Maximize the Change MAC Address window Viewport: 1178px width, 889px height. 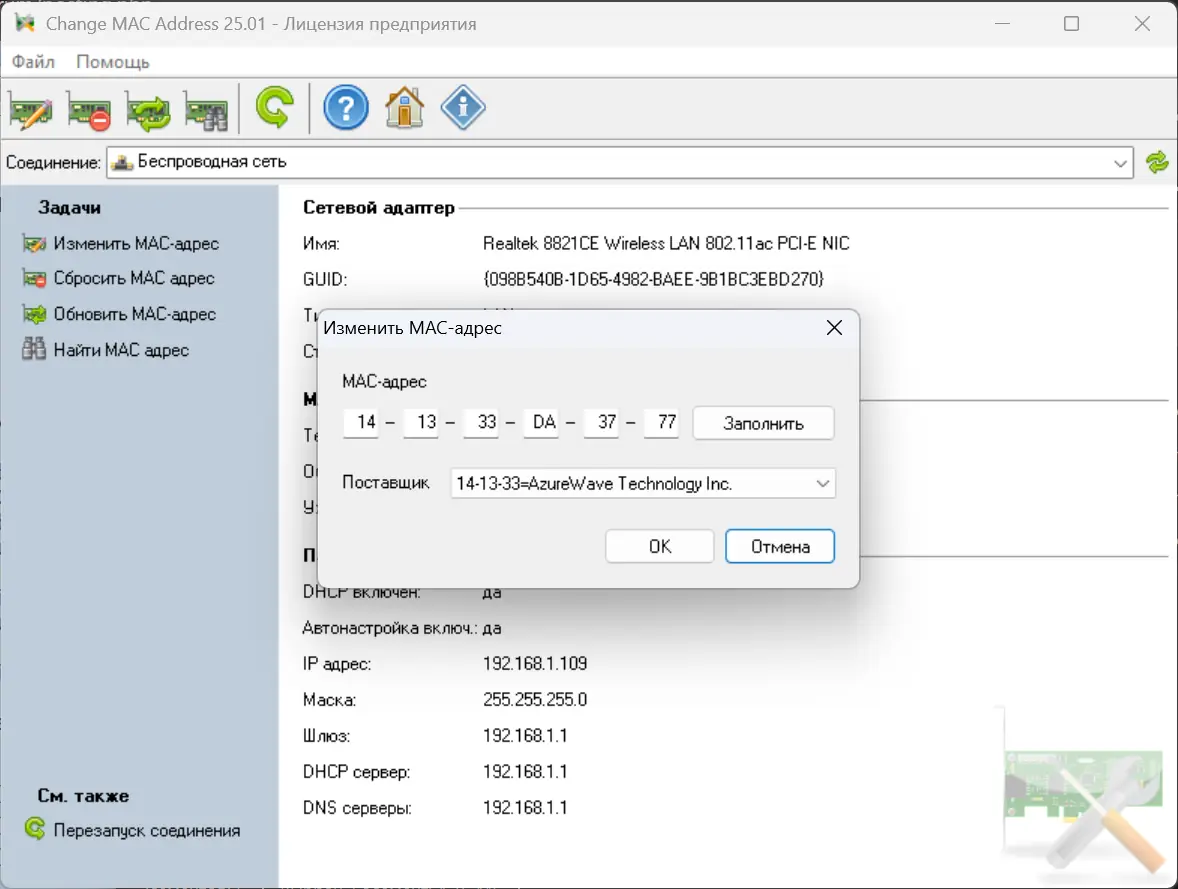pos(1071,23)
